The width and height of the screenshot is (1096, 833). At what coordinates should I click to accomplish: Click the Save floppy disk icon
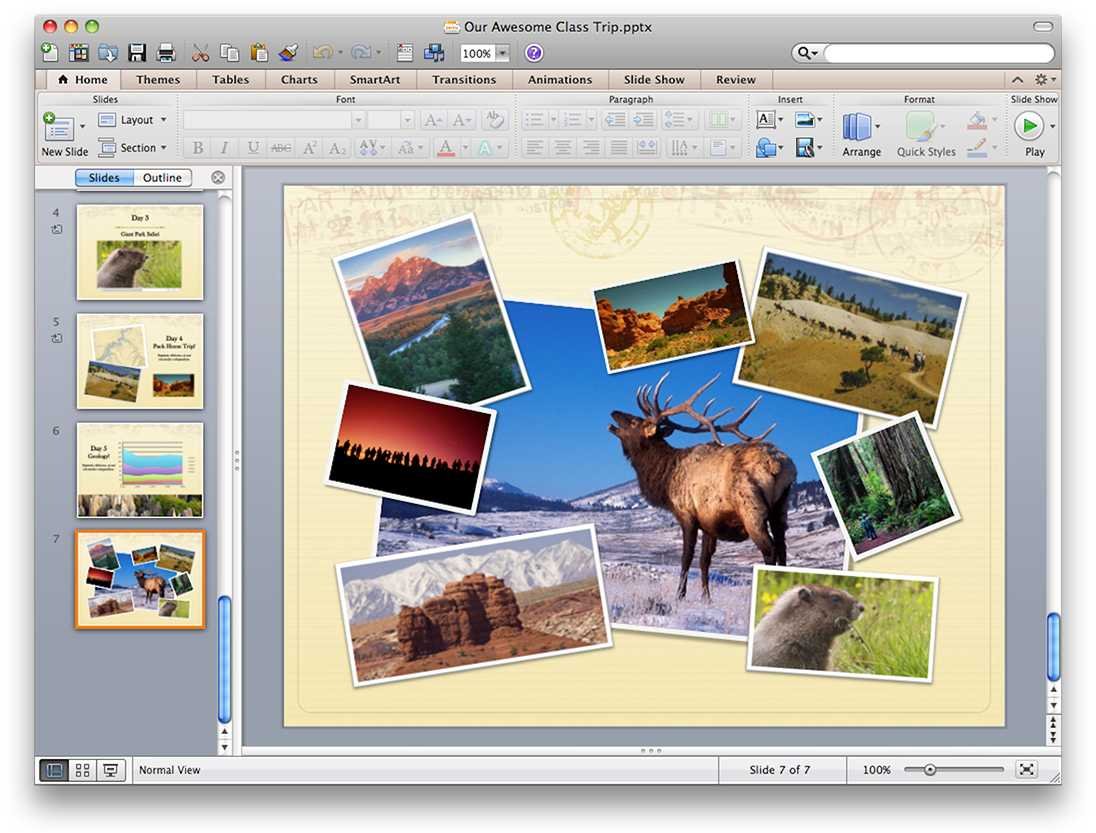(137, 53)
